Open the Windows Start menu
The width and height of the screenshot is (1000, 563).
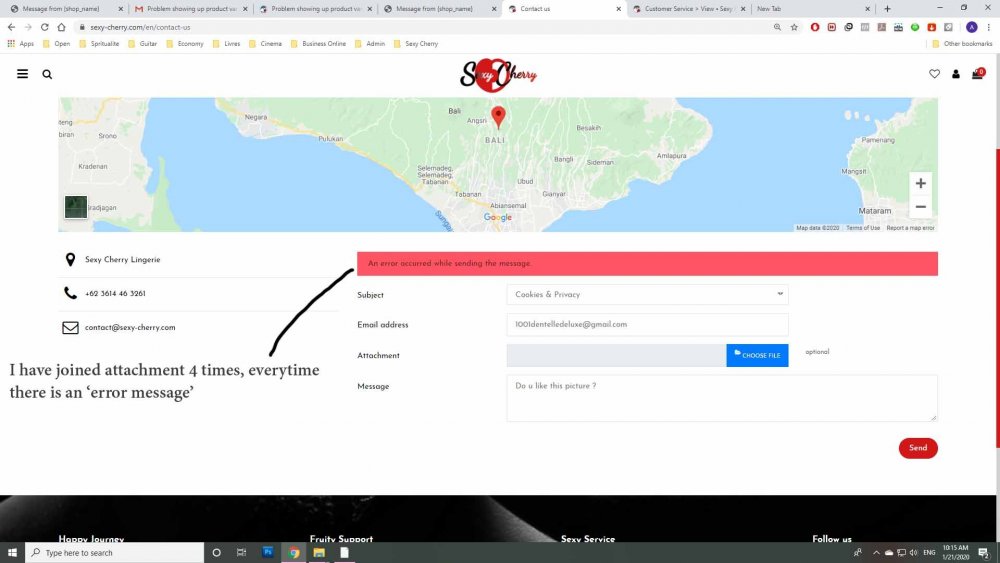[x=12, y=553]
